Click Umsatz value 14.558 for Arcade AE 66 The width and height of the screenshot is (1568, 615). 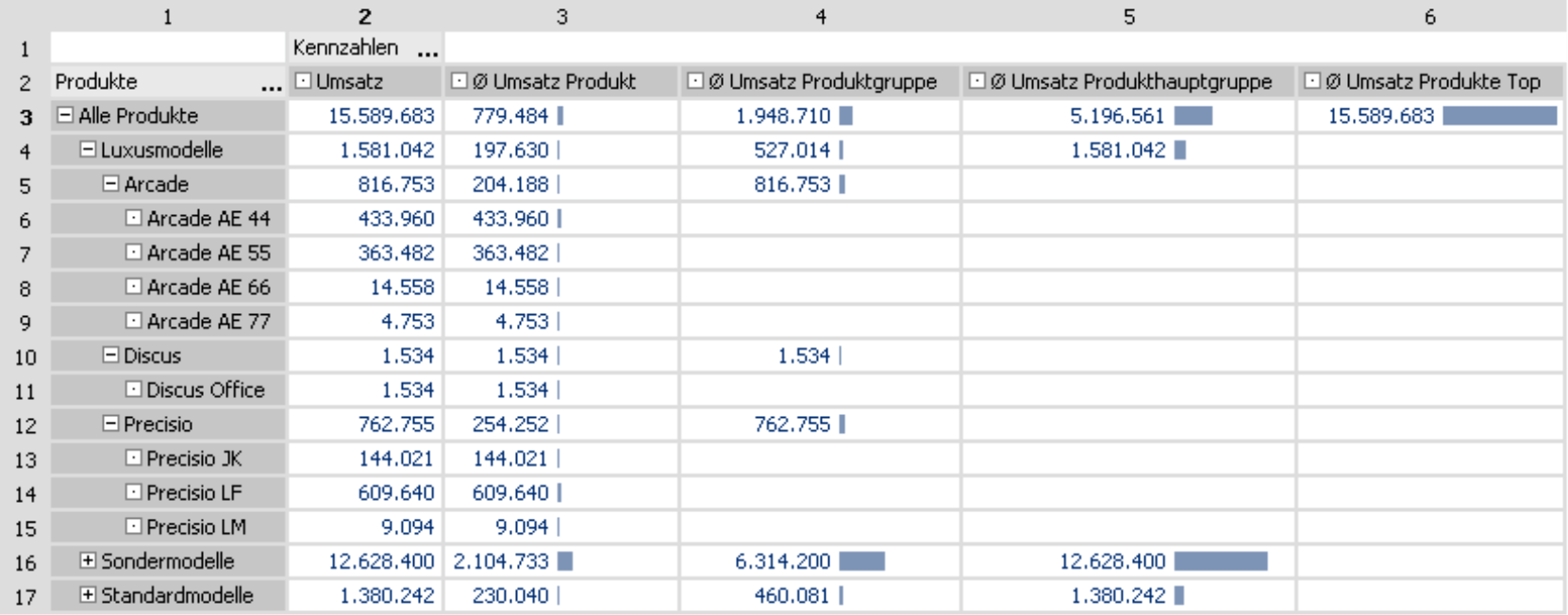point(403,286)
